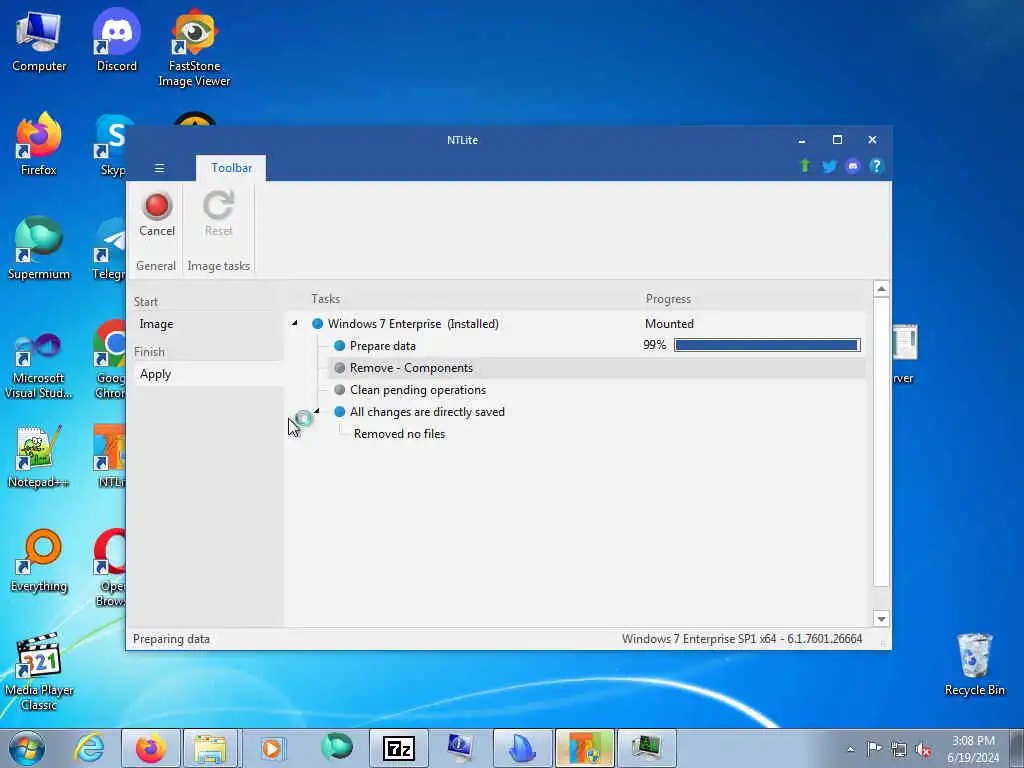
Task: Open the NTLite Twitter link
Action: [x=829, y=166]
